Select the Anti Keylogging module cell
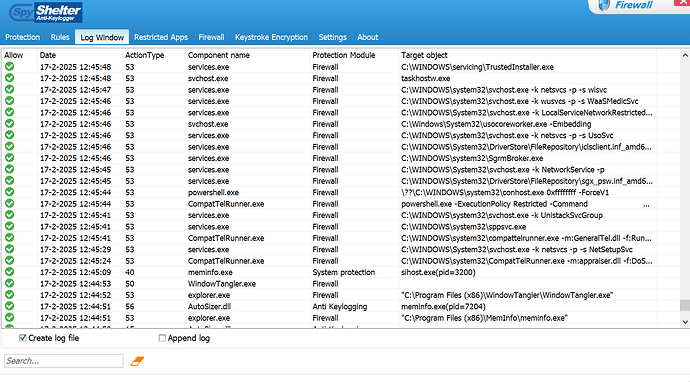The height and width of the screenshot is (382, 690). click(340, 307)
